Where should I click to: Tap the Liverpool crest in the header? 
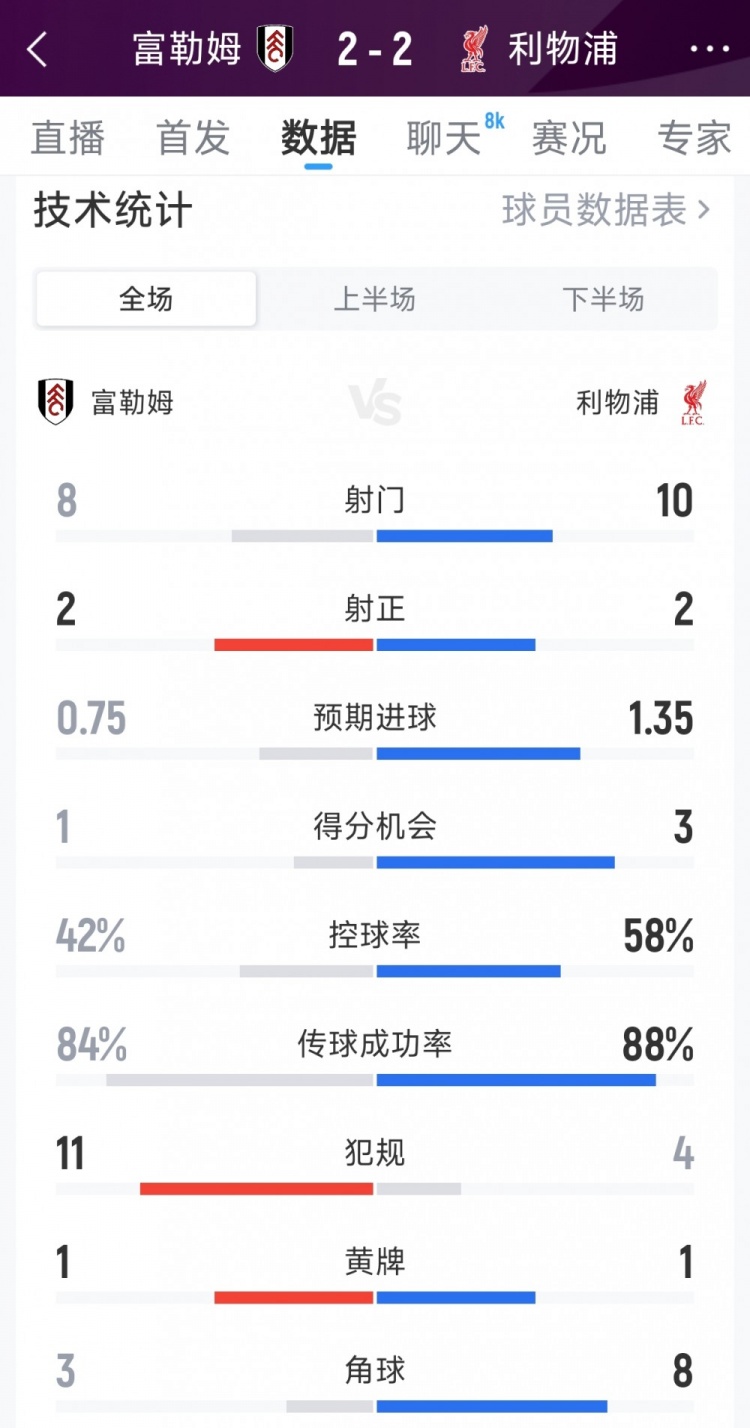point(474,48)
